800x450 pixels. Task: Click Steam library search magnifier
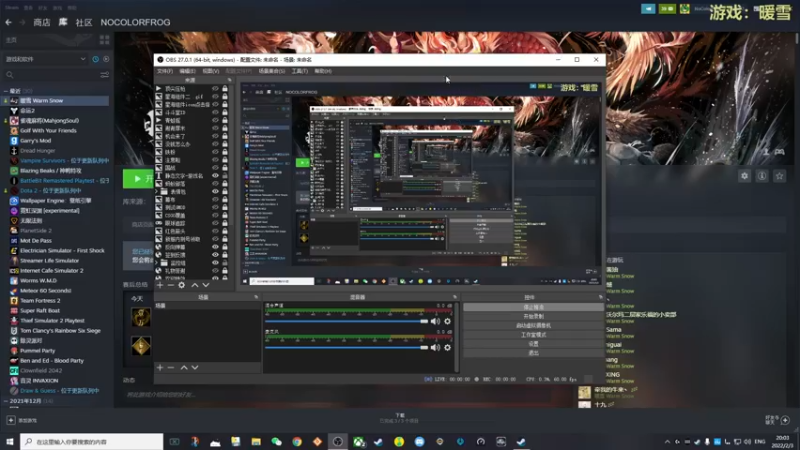click(9, 75)
